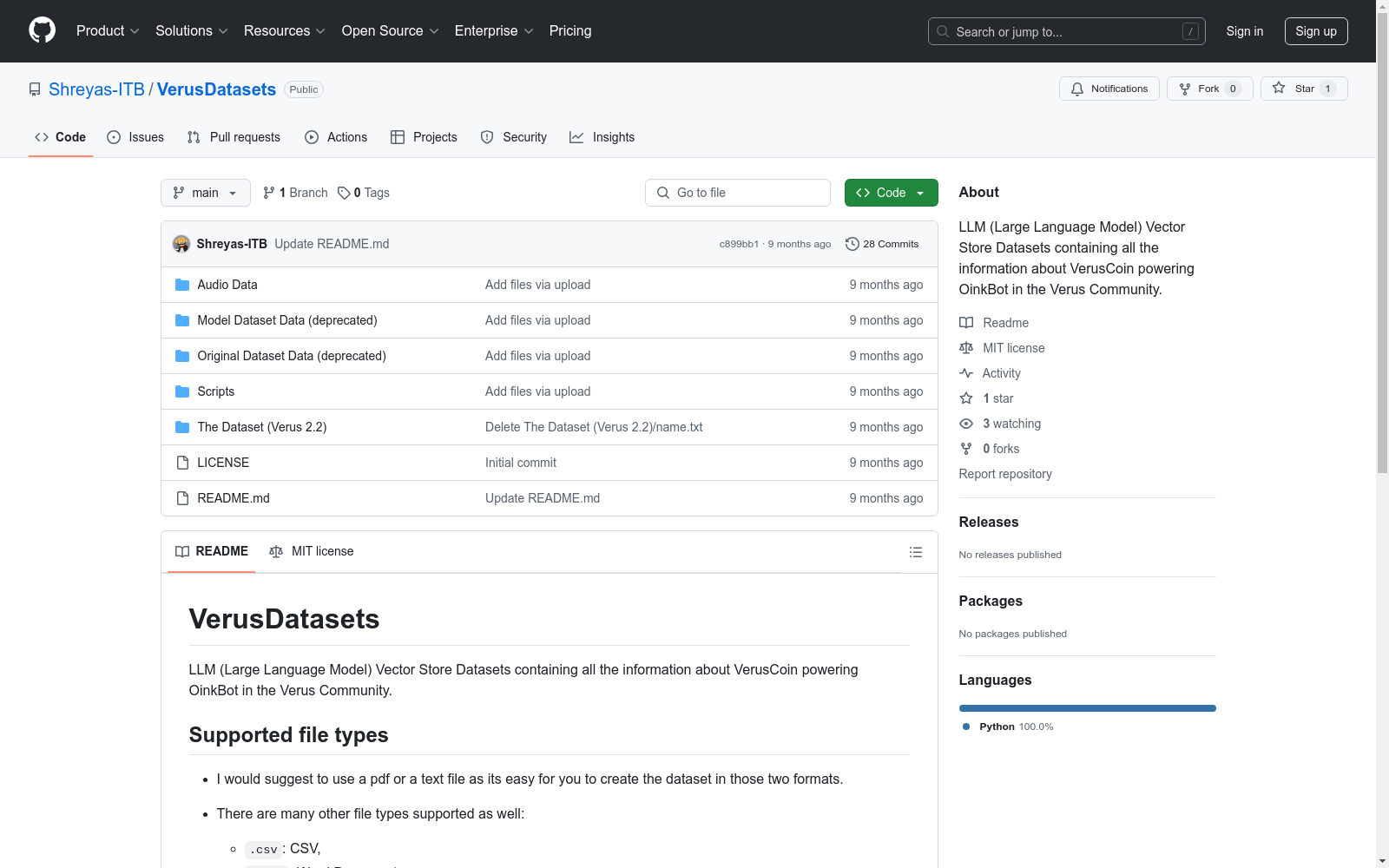Click the Sign up button

tap(1316, 31)
